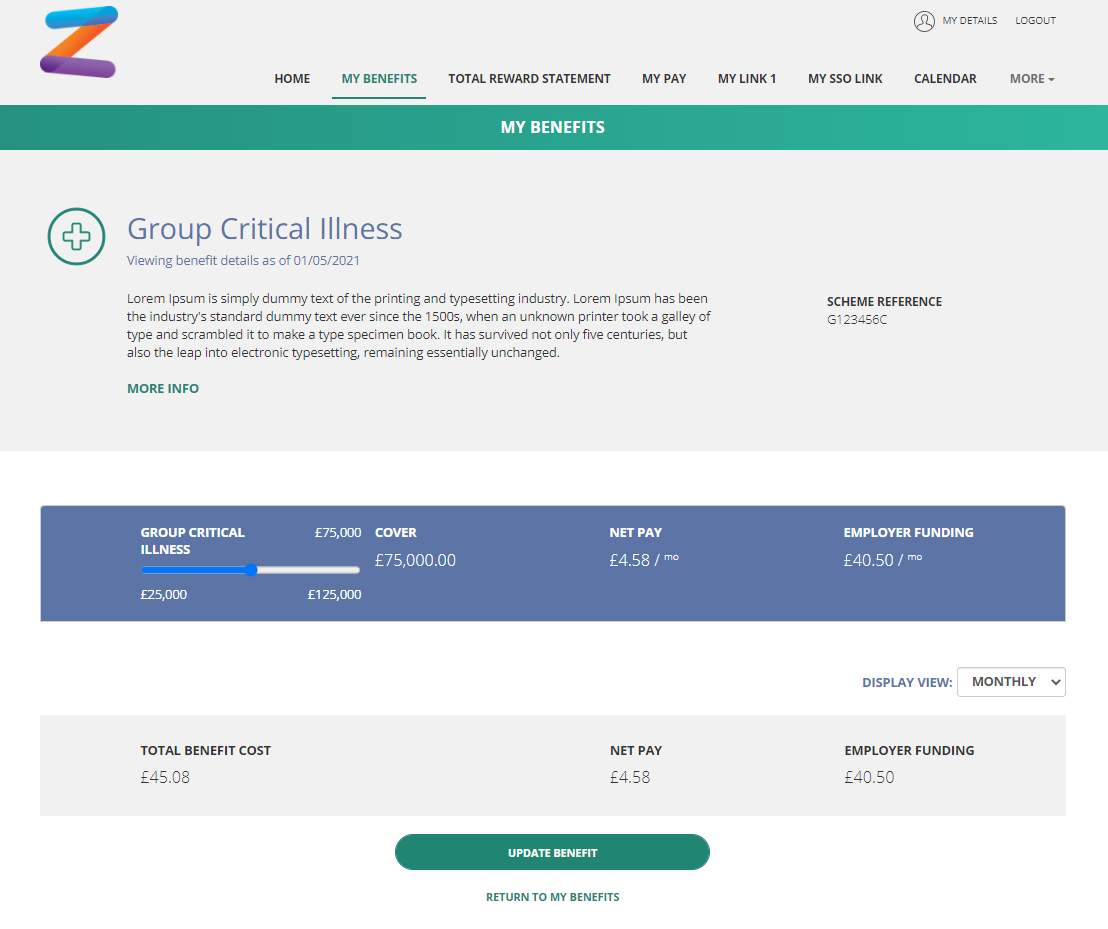Select the MY BENEFITS tab

tap(379, 78)
